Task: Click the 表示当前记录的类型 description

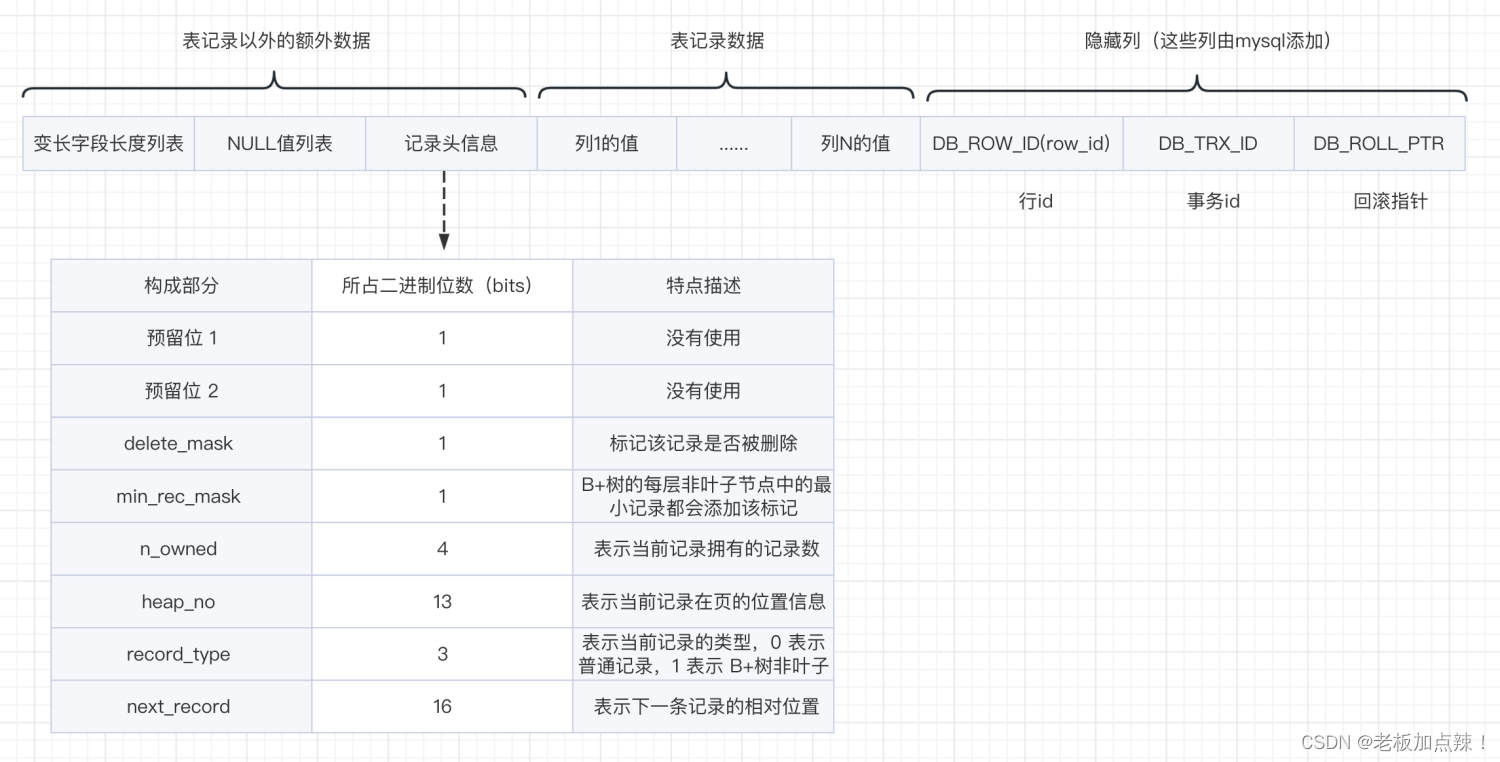Action: point(704,654)
